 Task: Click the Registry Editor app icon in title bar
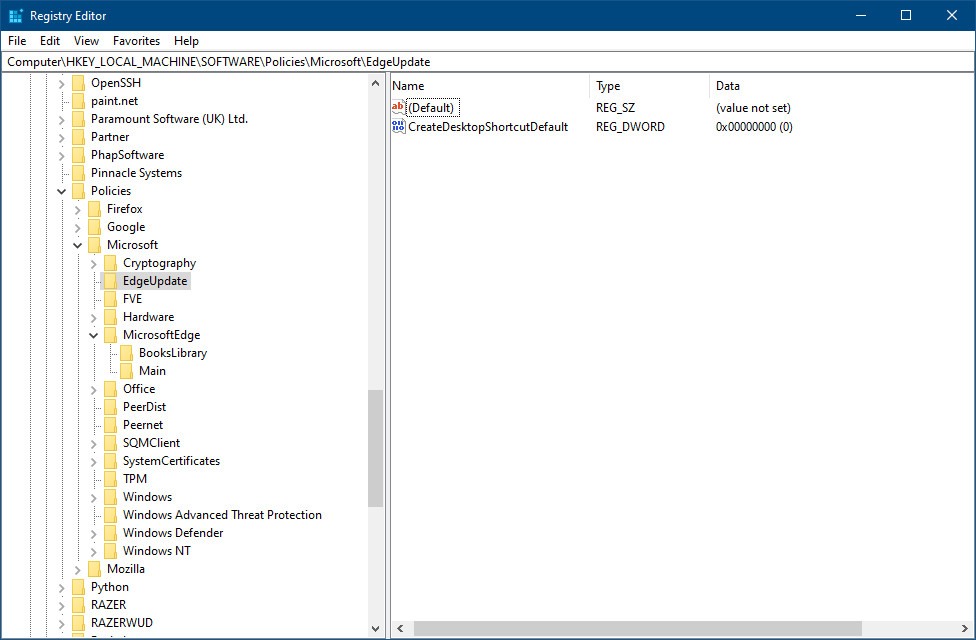16,16
